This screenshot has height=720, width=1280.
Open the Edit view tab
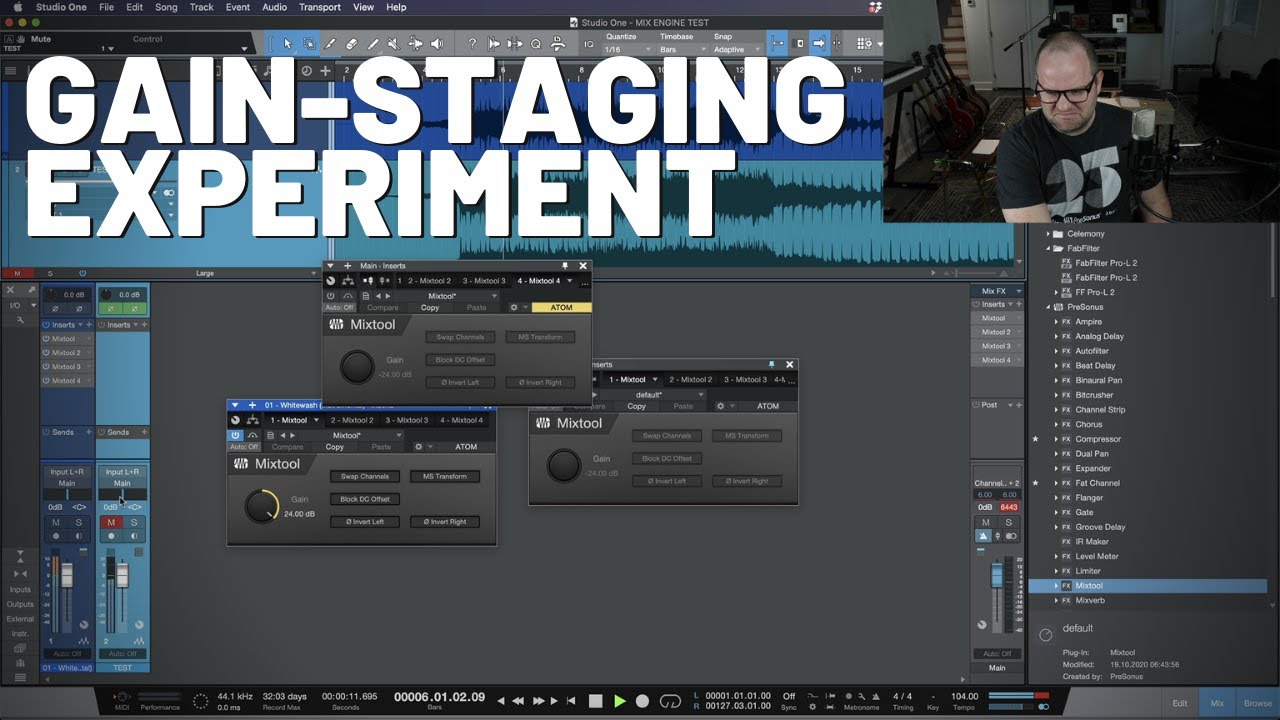(x=1180, y=703)
